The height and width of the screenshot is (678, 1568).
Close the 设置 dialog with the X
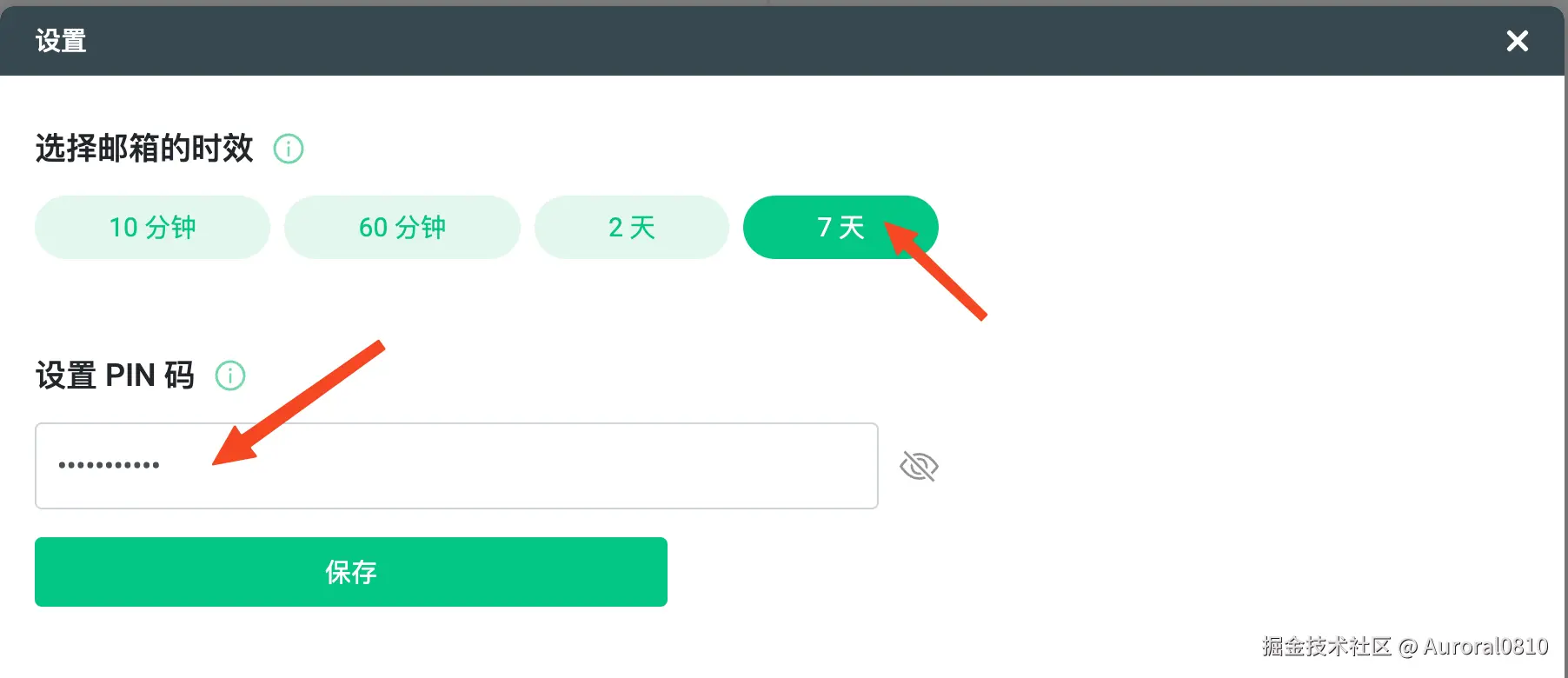tap(1517, 41)
